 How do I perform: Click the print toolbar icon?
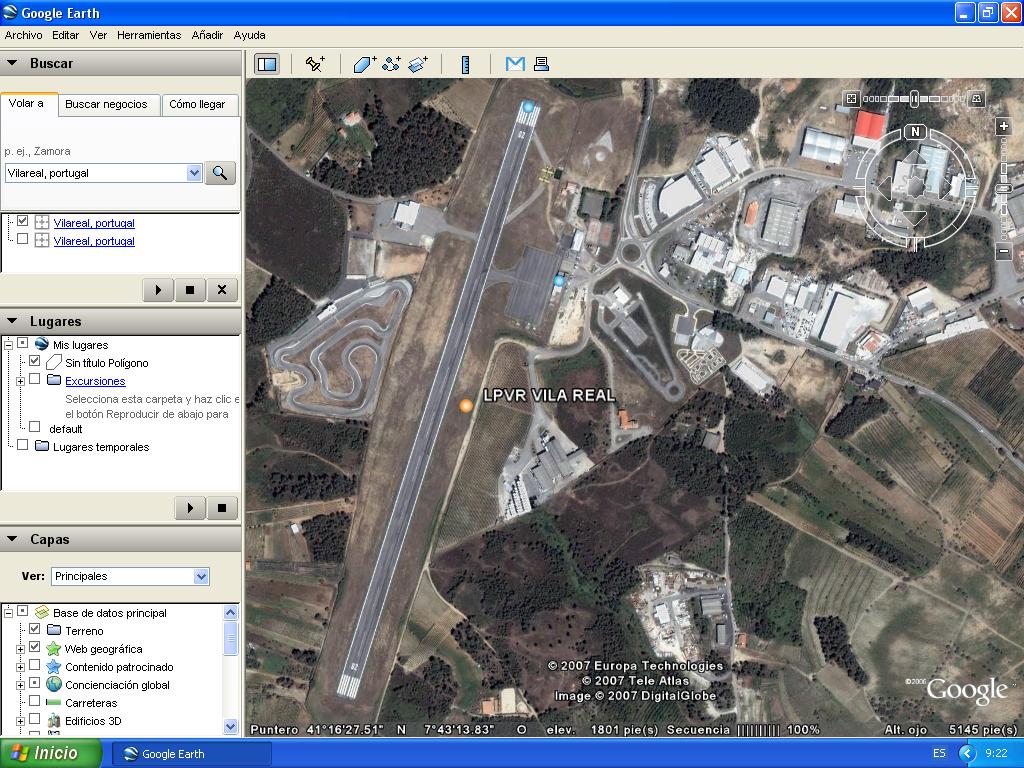541,64
